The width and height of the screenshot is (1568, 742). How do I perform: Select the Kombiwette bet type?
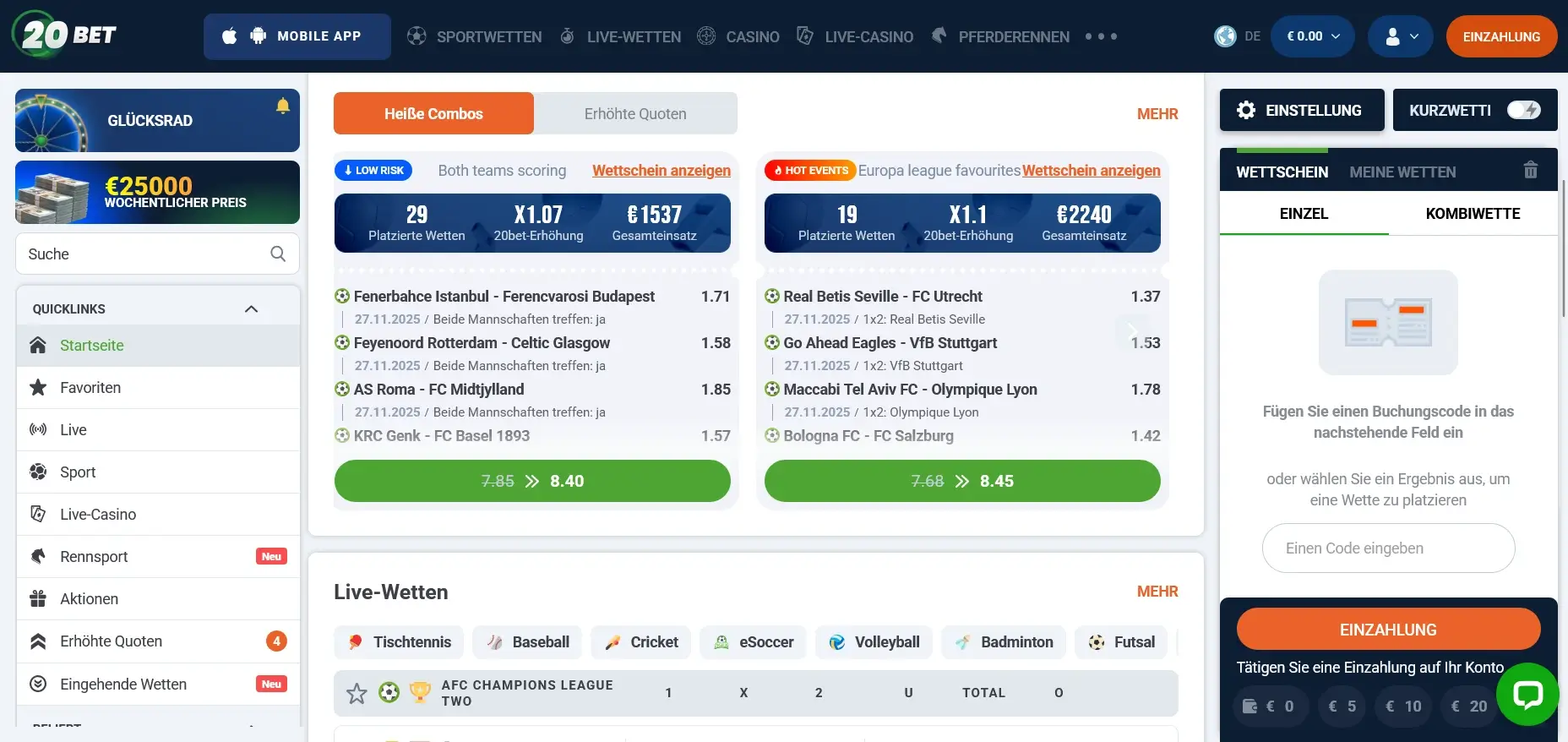click(1473, 214)
